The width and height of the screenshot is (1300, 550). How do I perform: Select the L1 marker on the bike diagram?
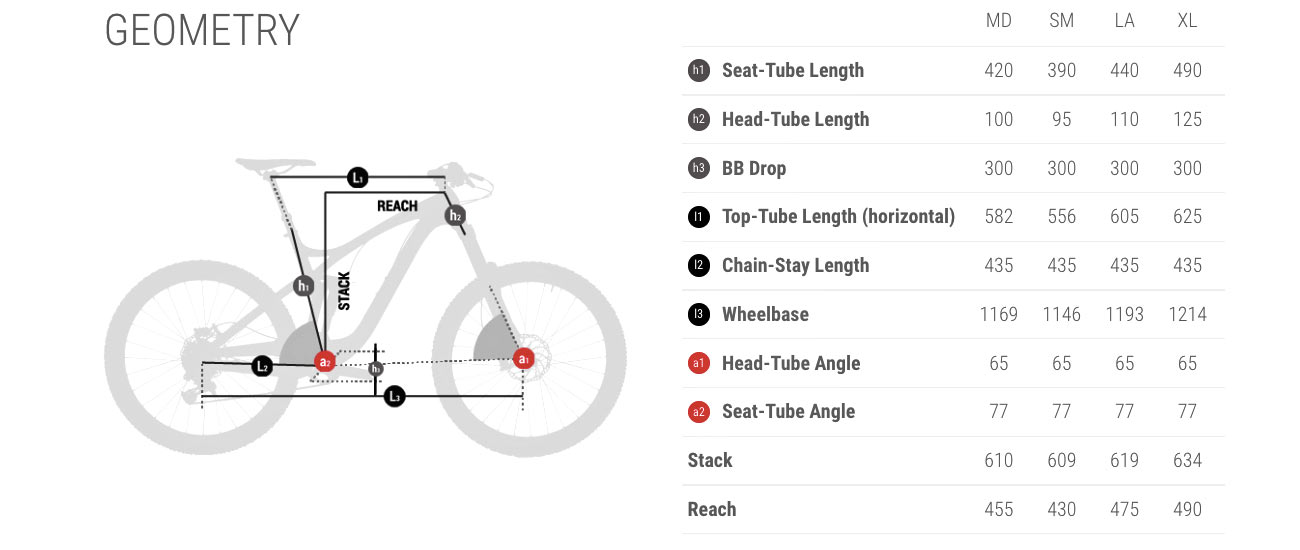click(358, 178)
